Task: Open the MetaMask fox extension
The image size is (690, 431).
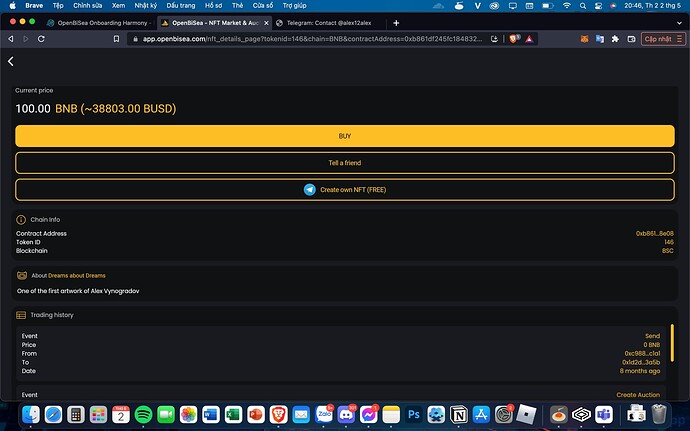Action: point(584,39)
